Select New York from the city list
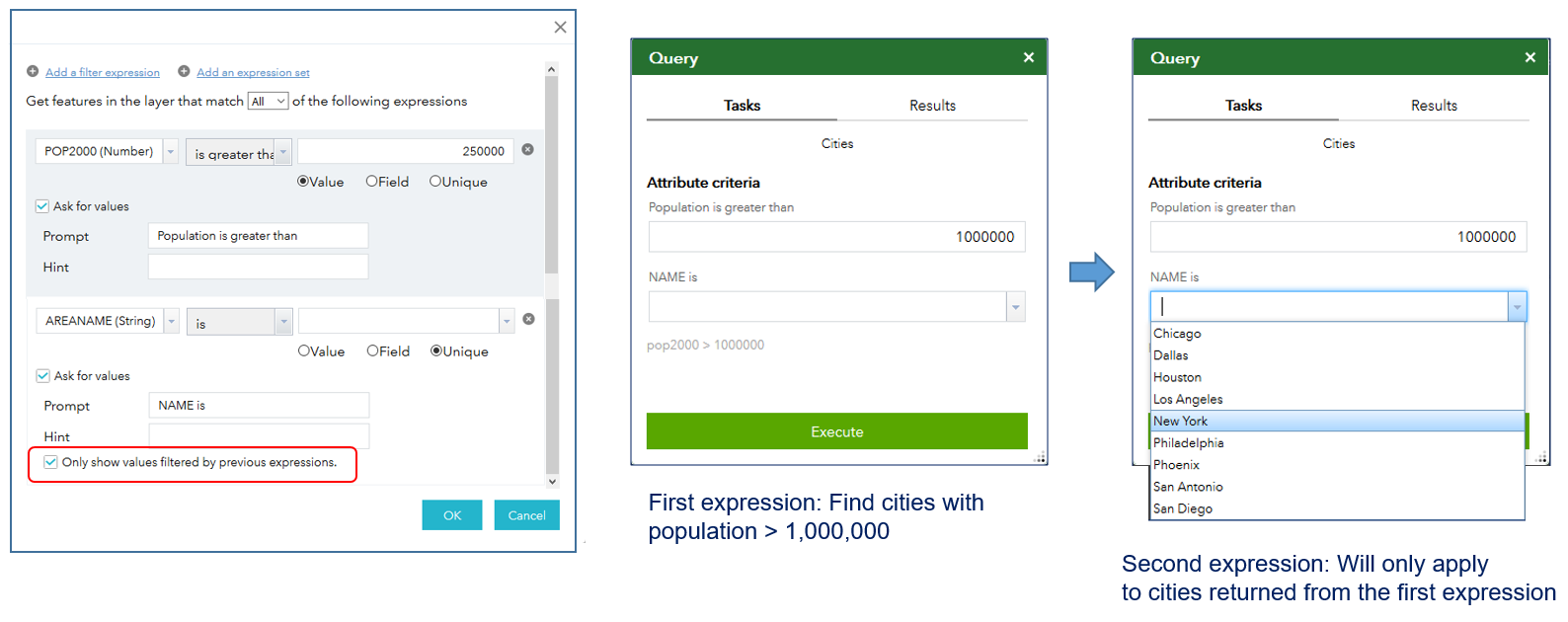 1181,422
